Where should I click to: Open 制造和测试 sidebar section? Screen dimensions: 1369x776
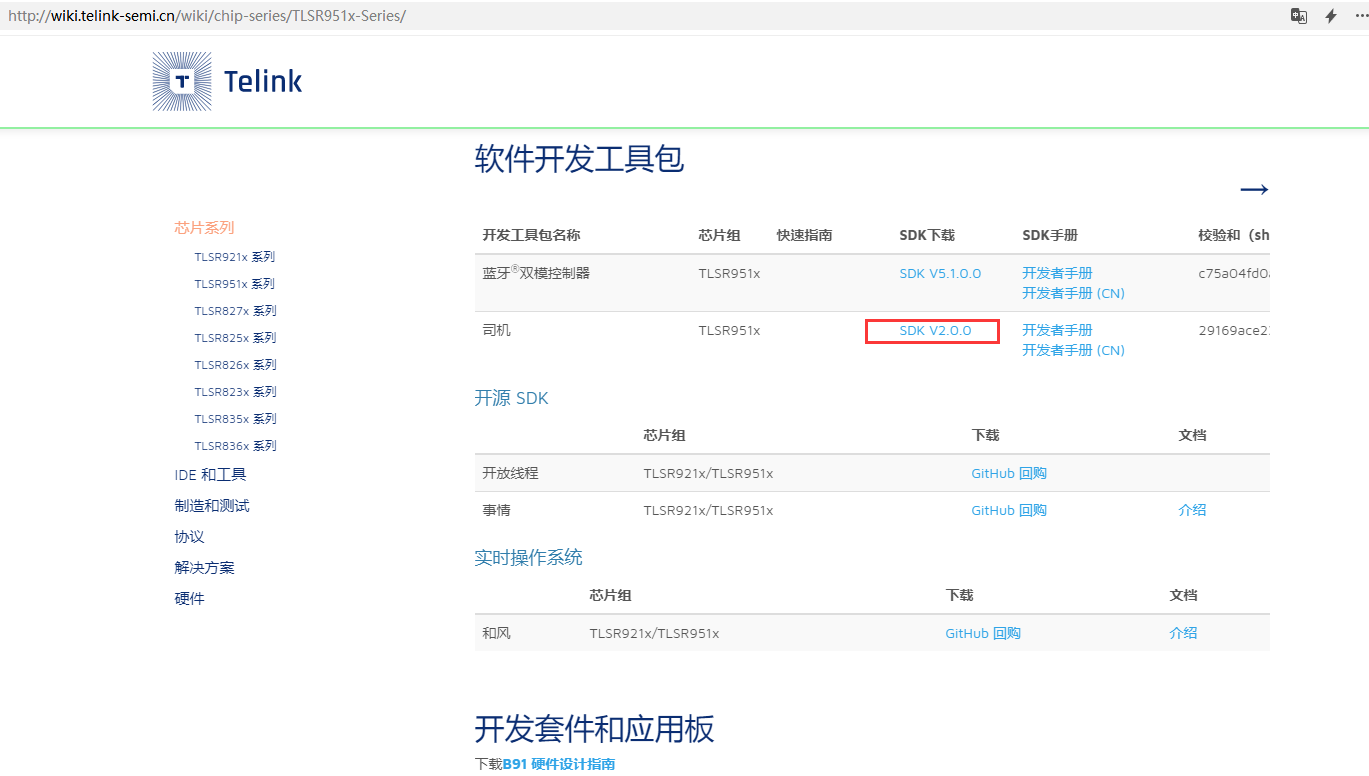click(212, 506)
